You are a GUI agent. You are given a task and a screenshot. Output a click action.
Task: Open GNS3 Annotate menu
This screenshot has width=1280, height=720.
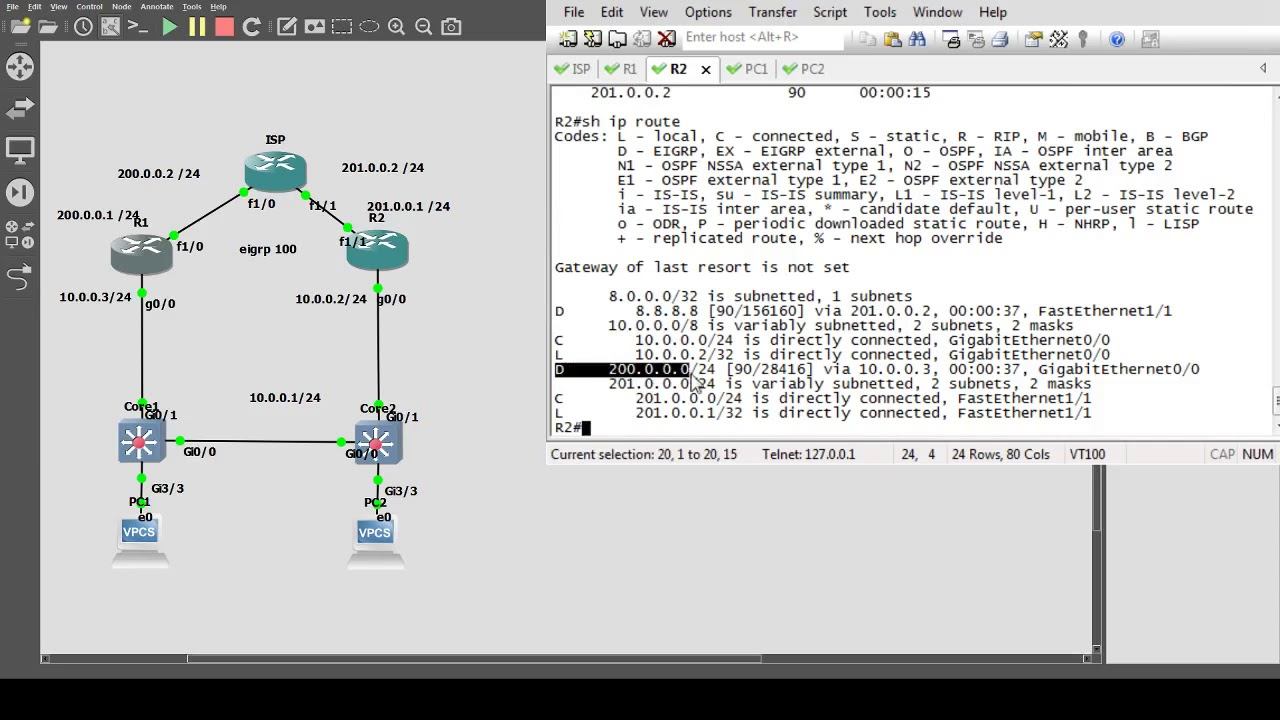pos(156,6)
